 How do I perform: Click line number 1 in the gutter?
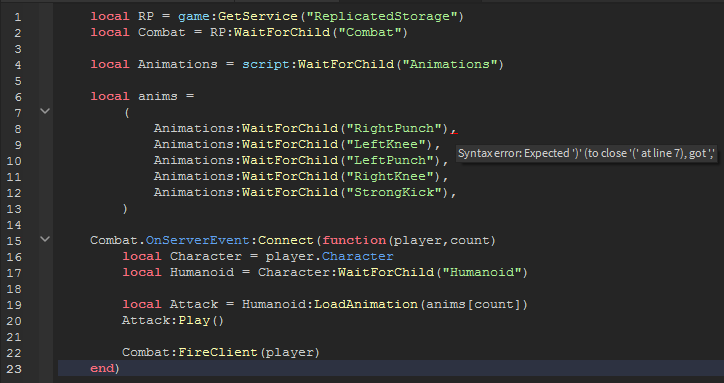[x=17, y=18]
